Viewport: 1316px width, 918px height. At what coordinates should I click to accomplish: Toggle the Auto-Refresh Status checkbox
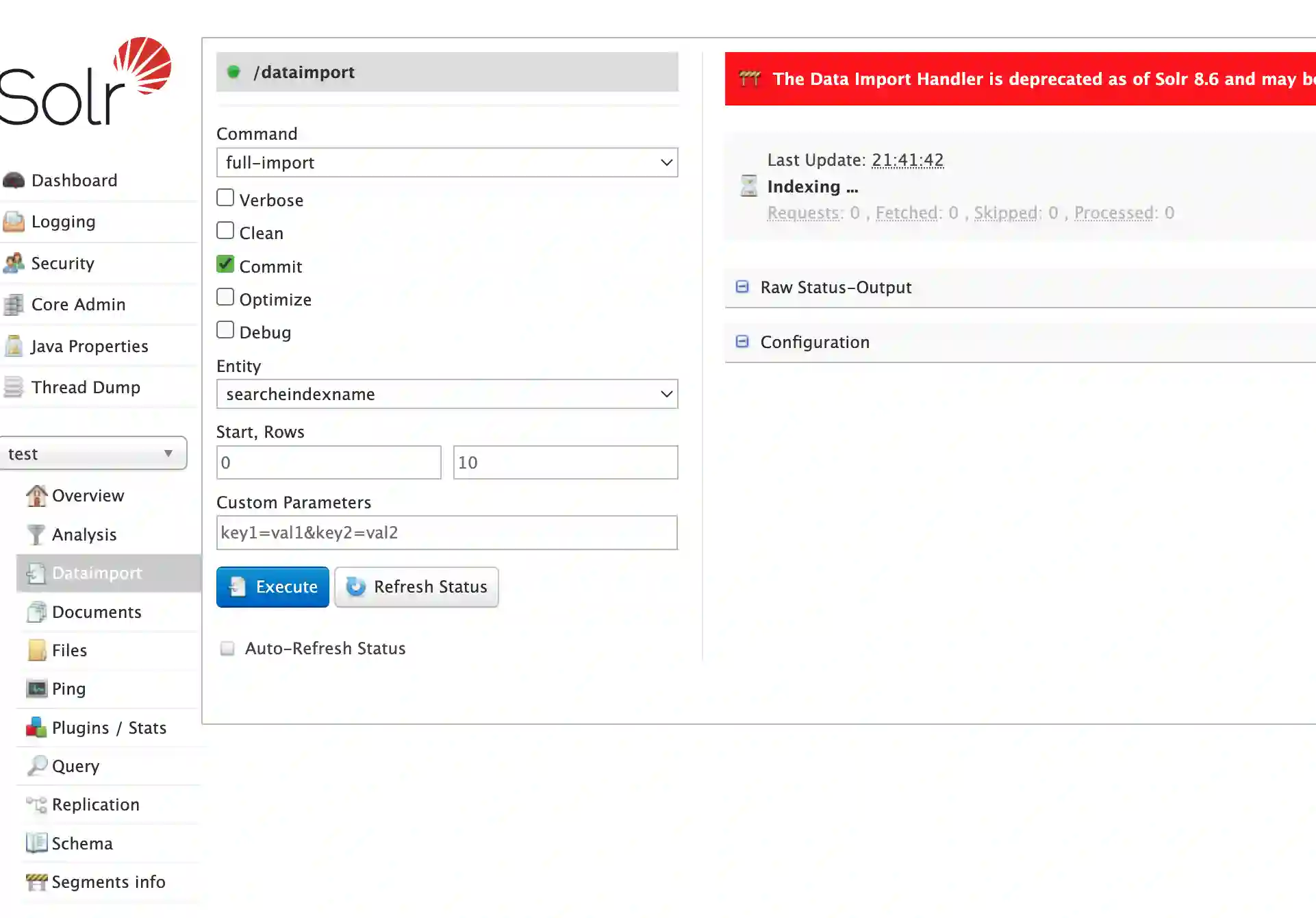coord(227,648)
